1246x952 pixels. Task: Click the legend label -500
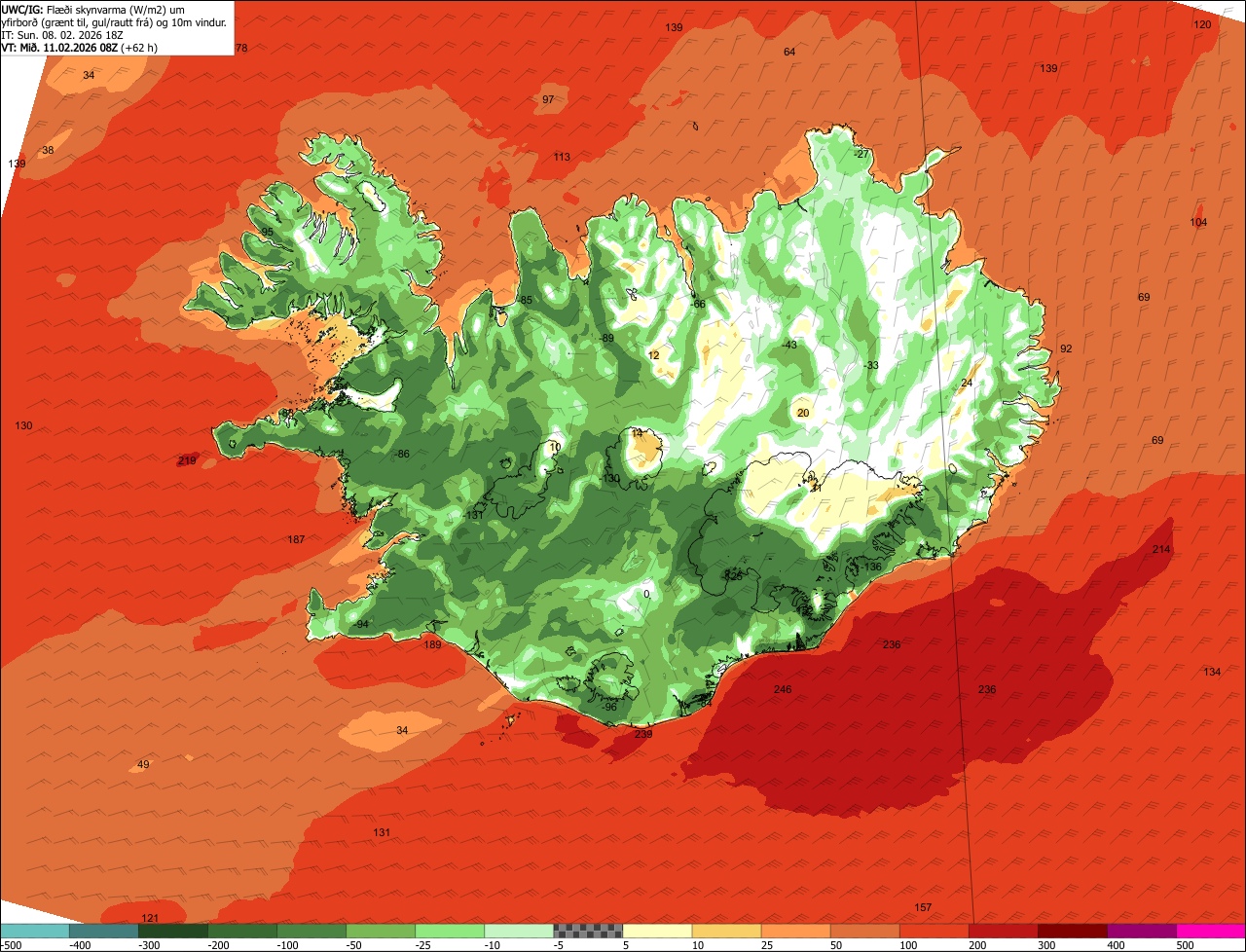12,944
